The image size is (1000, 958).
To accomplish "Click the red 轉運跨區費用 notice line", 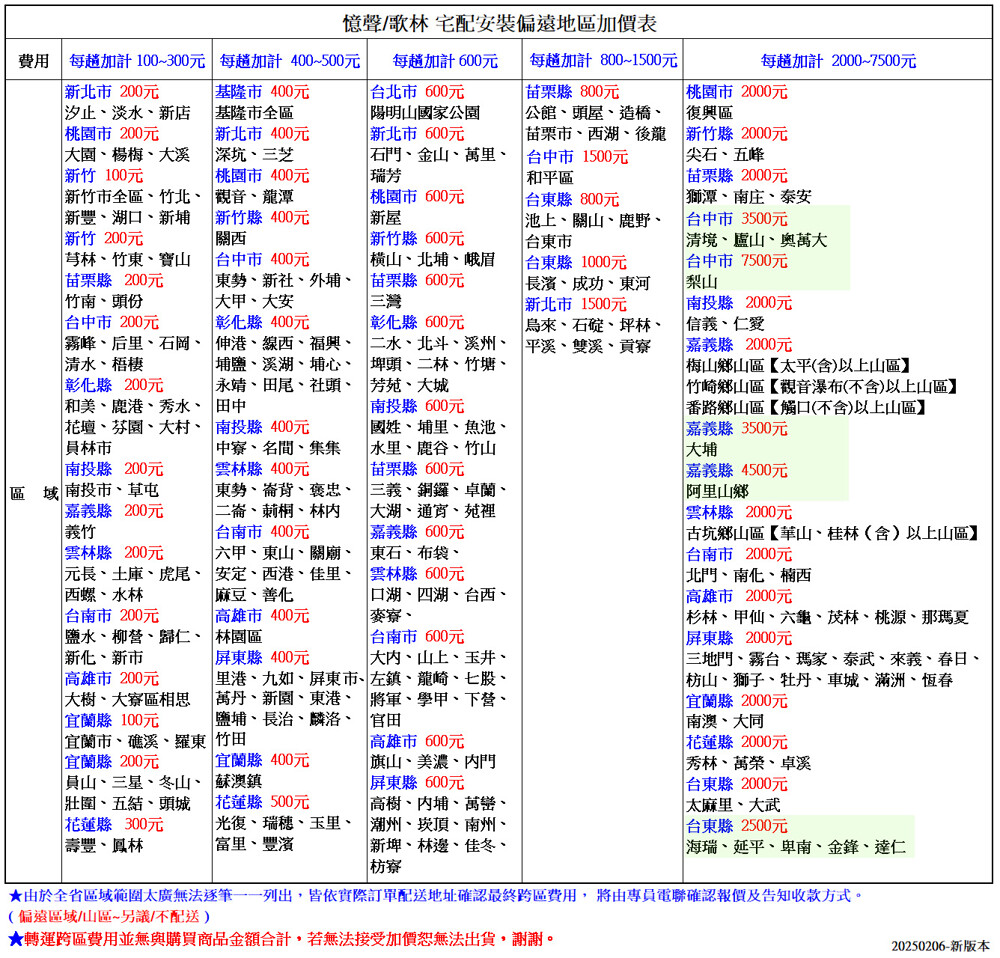I will point(280,939).
